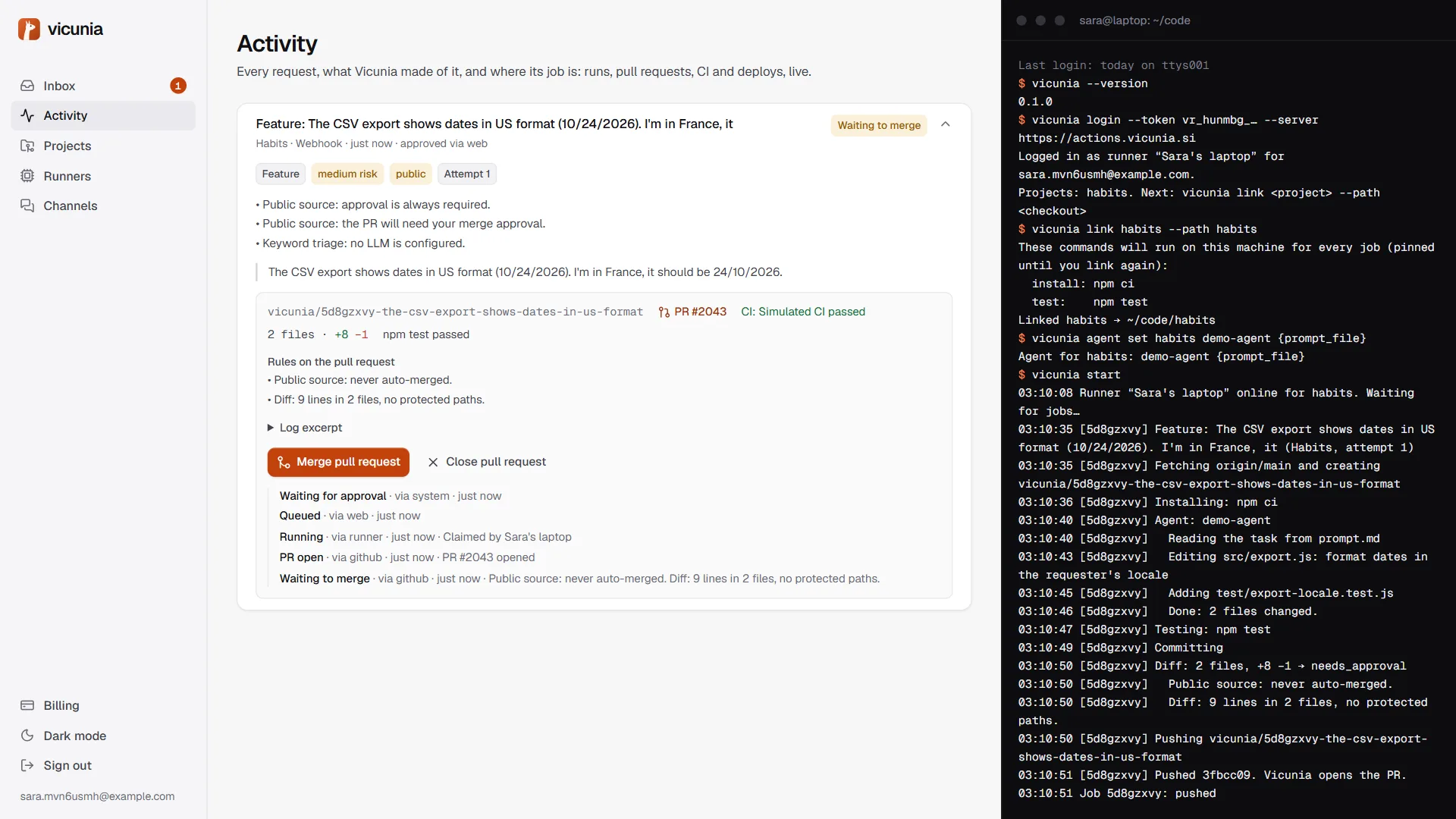1456x819 pixels.
Task: Click the Projects folder icon
Action: (x=27, y=146)
